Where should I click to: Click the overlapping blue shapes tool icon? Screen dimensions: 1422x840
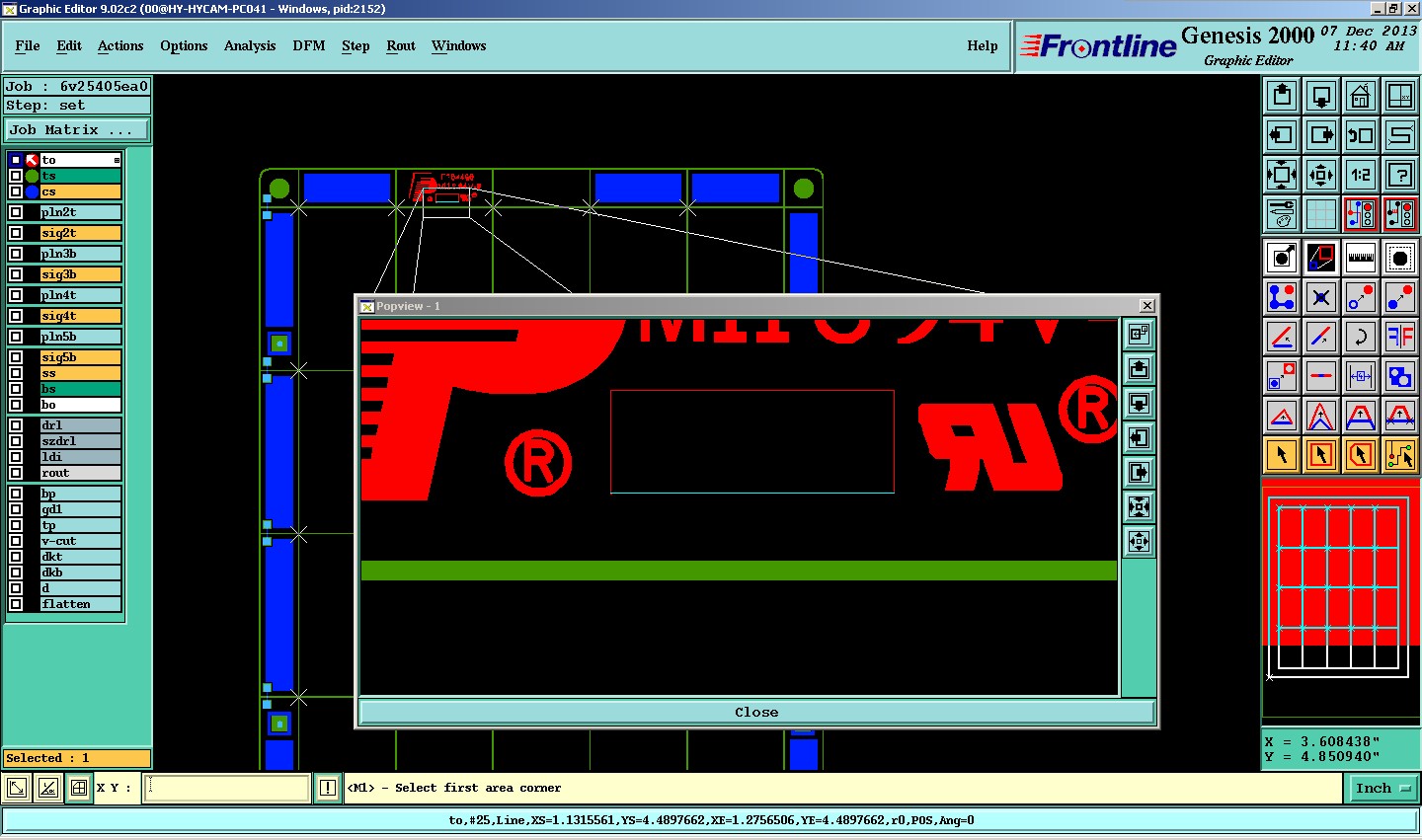[x=1400, y=376]
